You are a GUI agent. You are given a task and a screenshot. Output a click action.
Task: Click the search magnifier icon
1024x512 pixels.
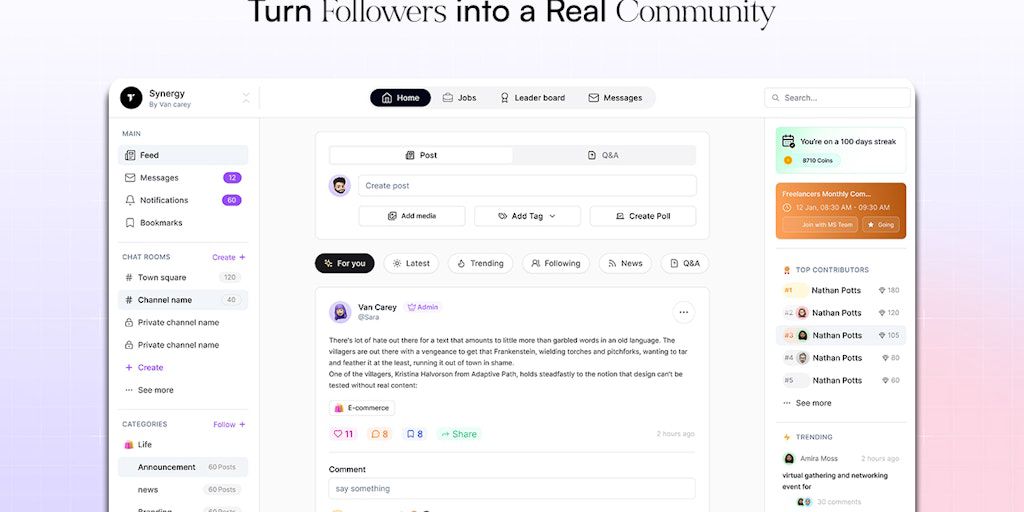tap(776, 98)
